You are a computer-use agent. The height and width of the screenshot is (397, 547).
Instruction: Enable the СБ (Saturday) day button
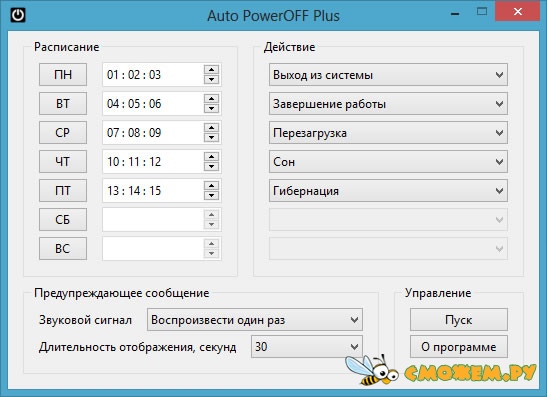click(x=63, y=219)
